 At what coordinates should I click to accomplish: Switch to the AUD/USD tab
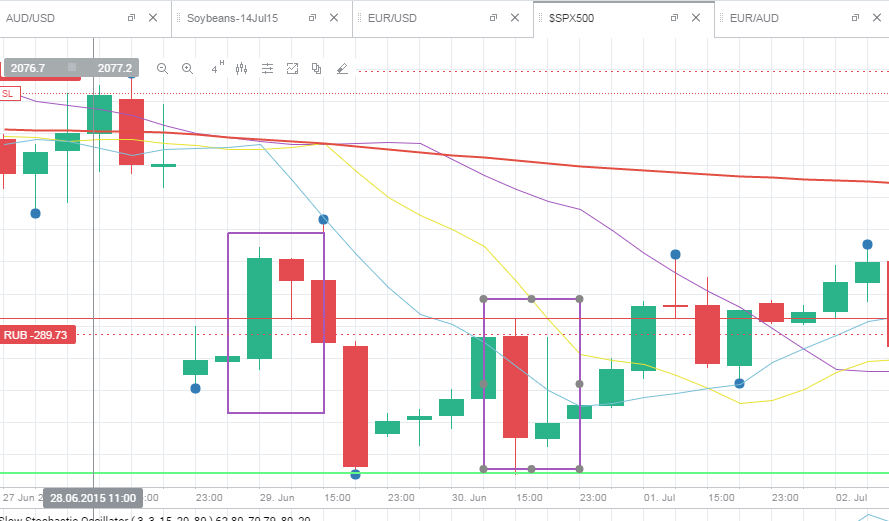click(31, 18)
